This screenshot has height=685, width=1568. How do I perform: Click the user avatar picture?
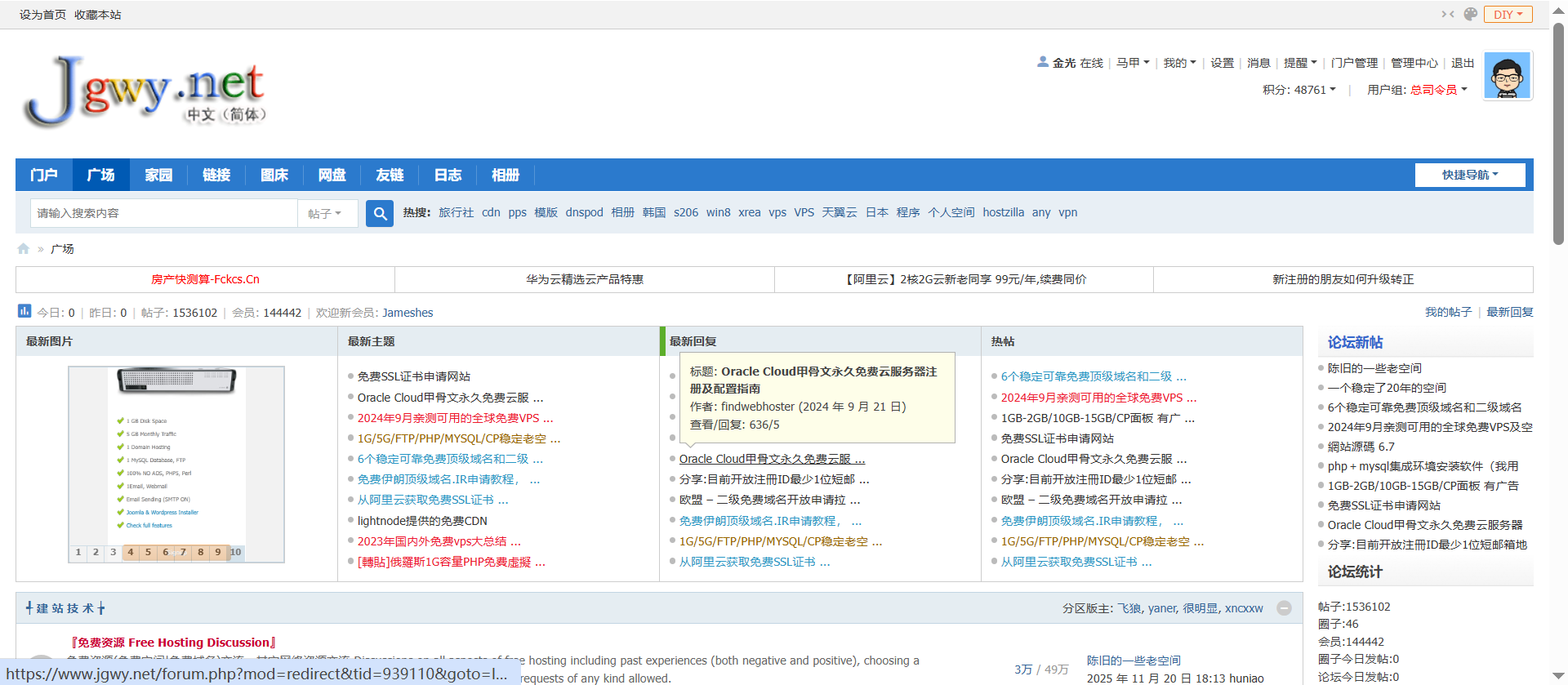1507,76
